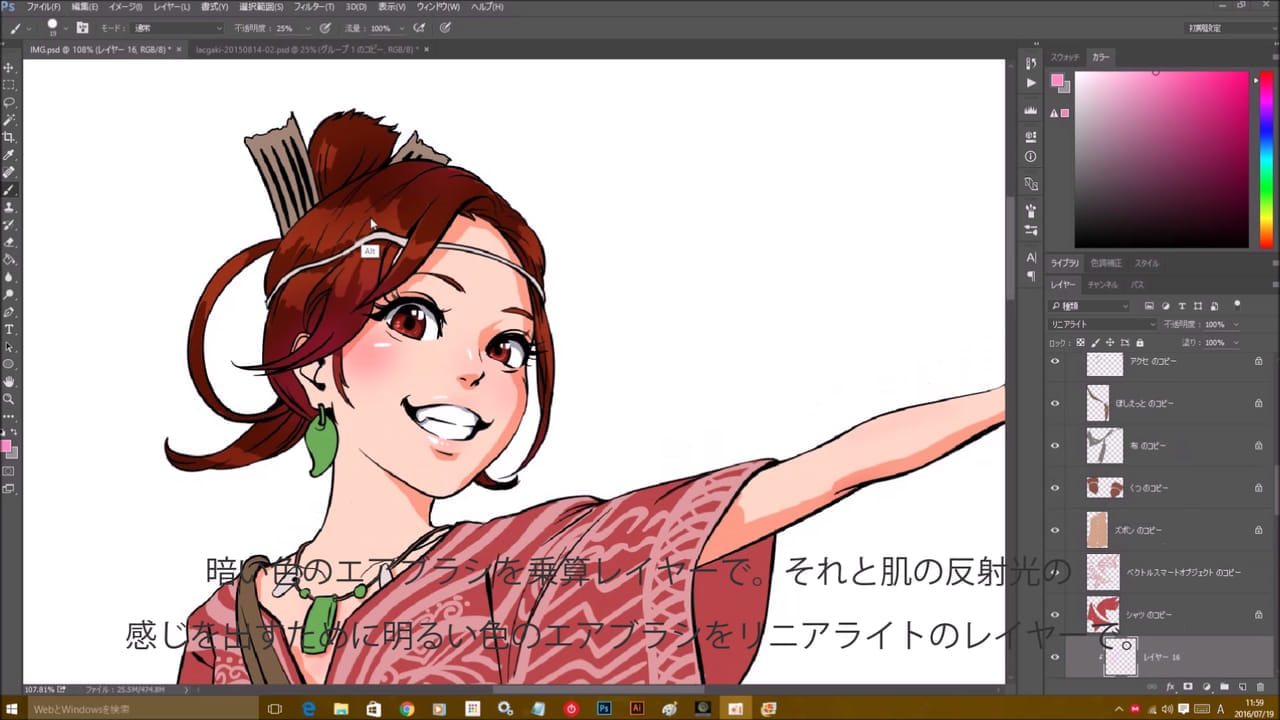The height and width of the screenshot is (720, 1280).
Task: Hide the アクセ のコピー layer
Action: [x=1054, y=362]
